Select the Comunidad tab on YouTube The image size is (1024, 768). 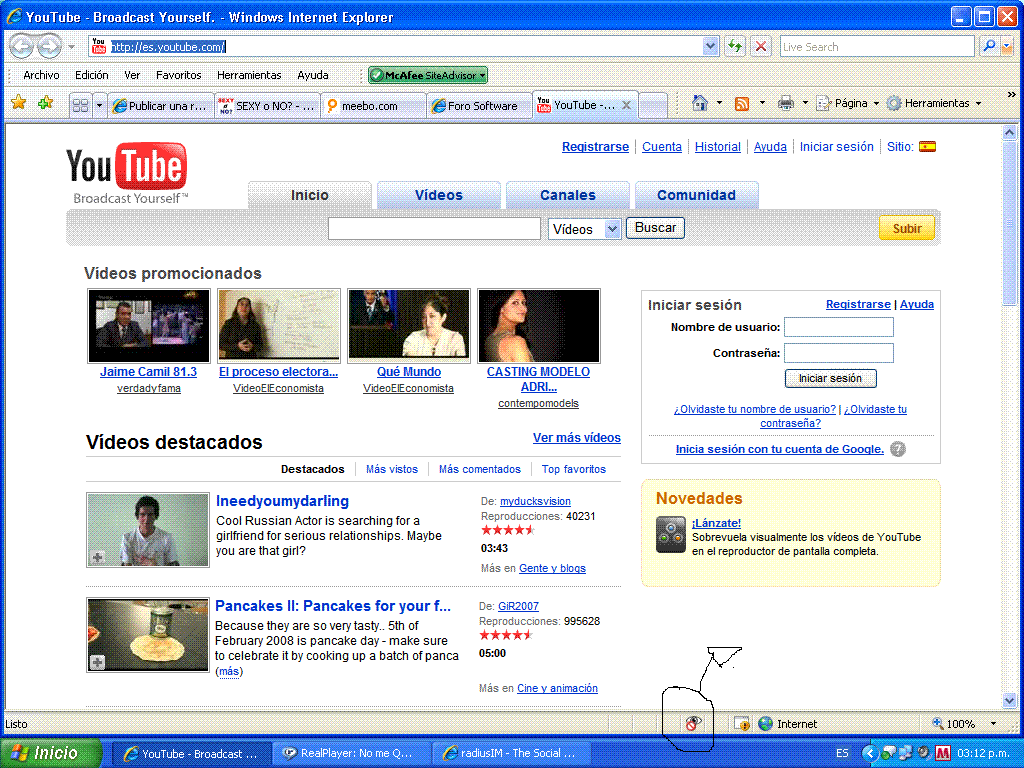[696, 195]
